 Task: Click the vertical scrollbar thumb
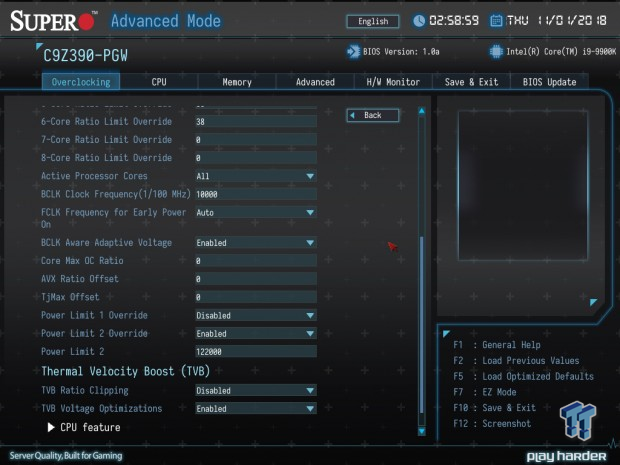422,324
